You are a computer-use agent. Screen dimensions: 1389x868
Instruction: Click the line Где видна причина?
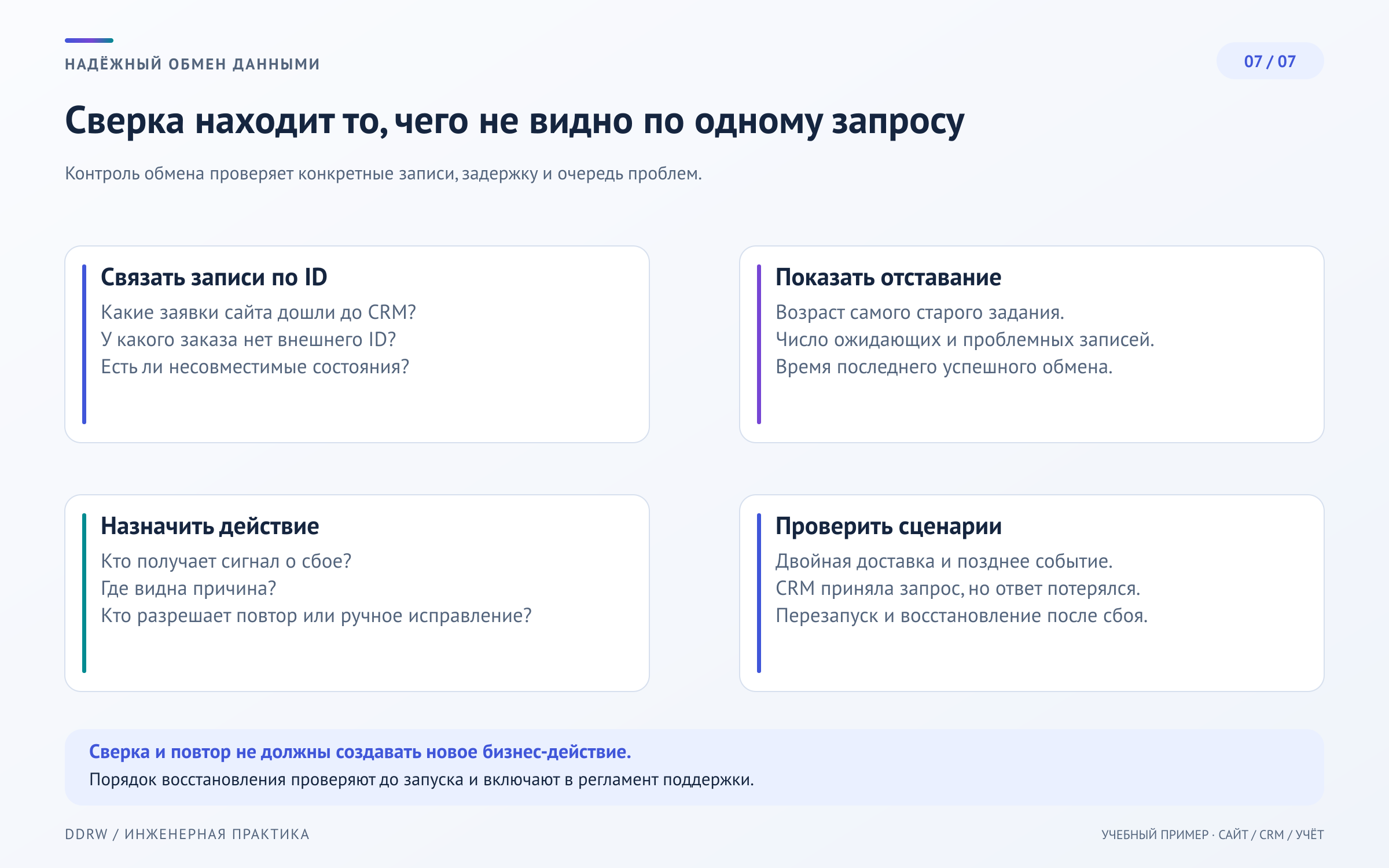pyautogui.click(x=189, y=589)
